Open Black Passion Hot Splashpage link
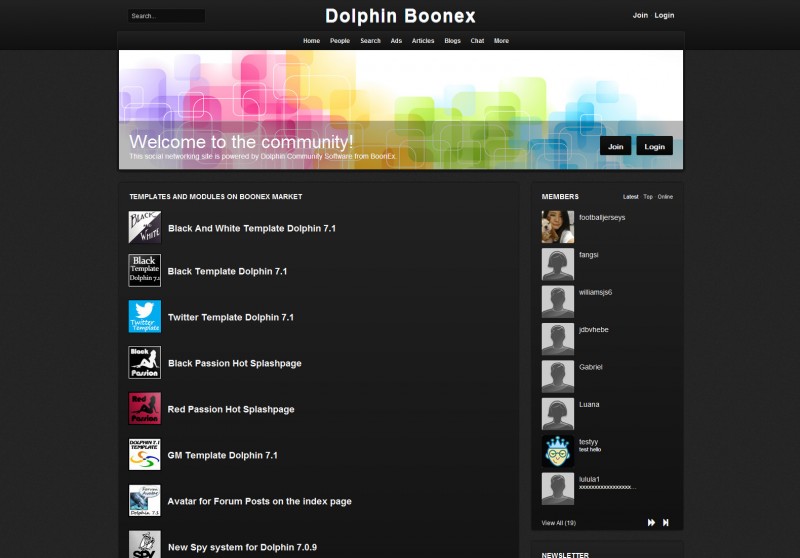 coord(235,363)
